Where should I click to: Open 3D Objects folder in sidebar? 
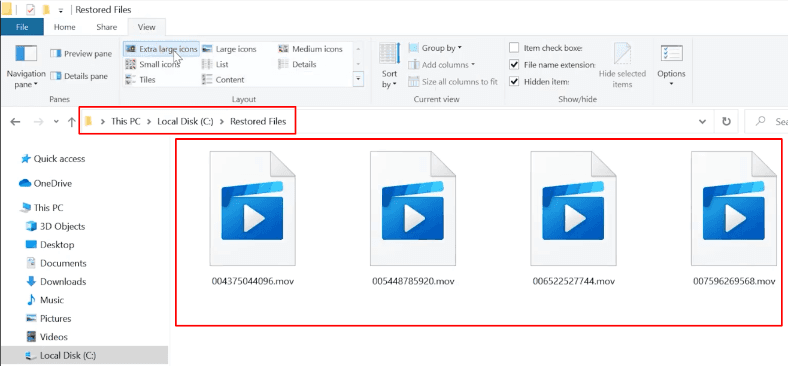(x=55, y=226)
